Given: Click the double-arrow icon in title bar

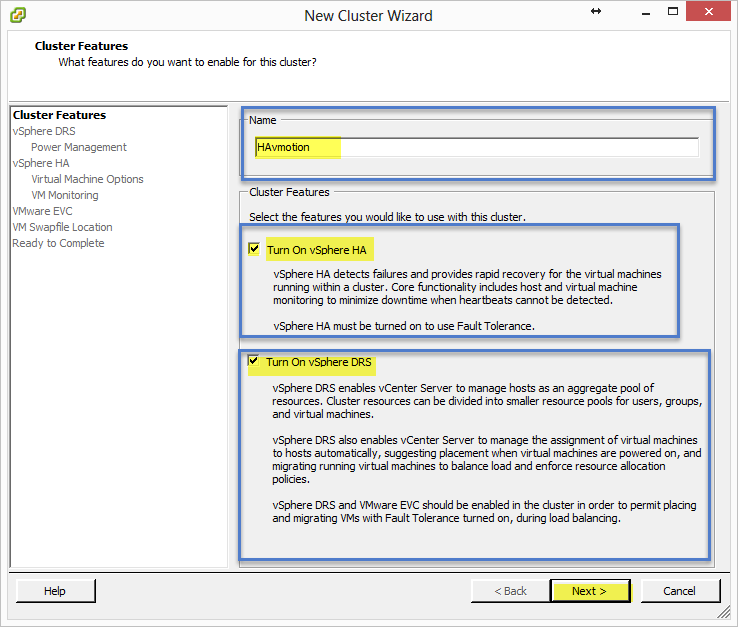Looking at the screenshot, I should point(596,11).
